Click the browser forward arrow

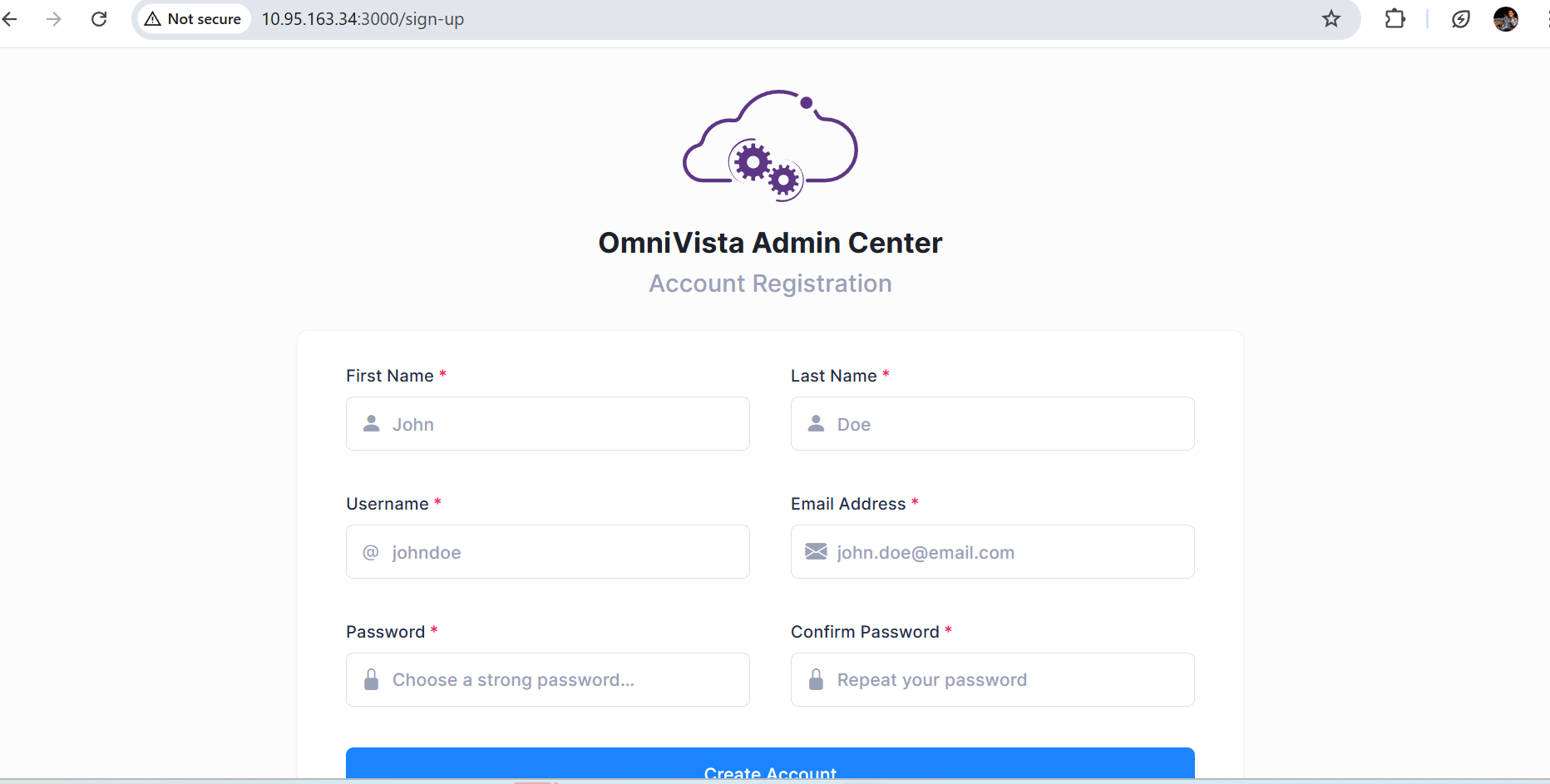pyautogui.click(x=54, y=18)
